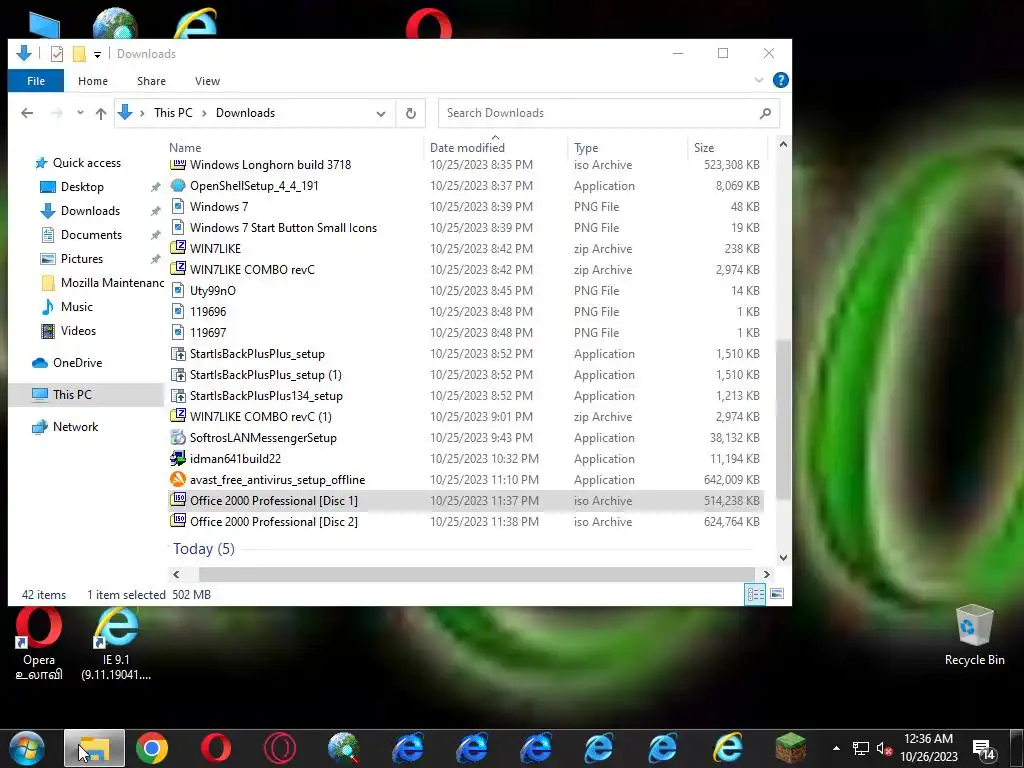
Task: Open the Recycle Bin desktop icon
Action: point(974,635)
